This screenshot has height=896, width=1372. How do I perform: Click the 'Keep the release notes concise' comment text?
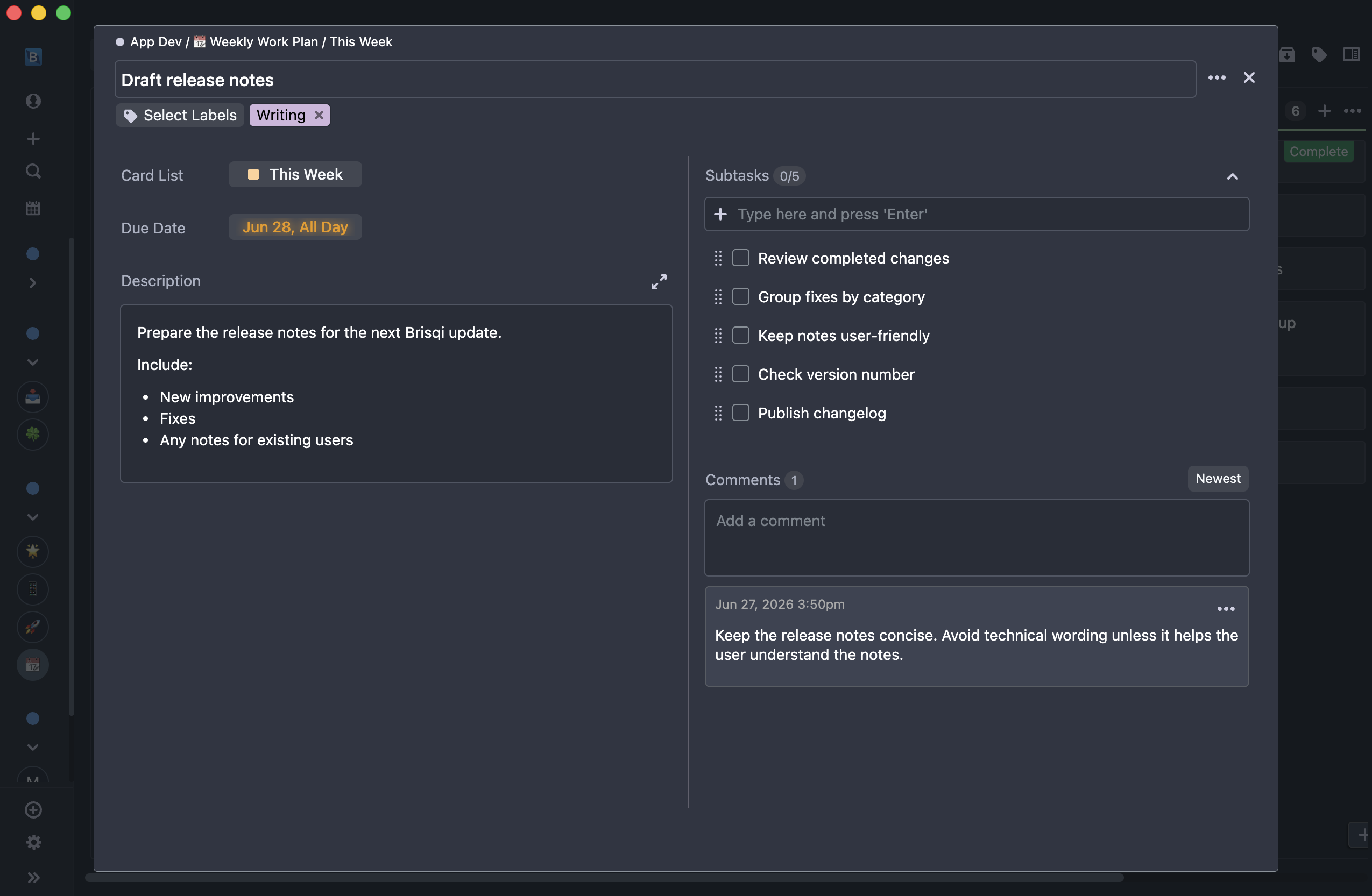[x=977, y=645]
